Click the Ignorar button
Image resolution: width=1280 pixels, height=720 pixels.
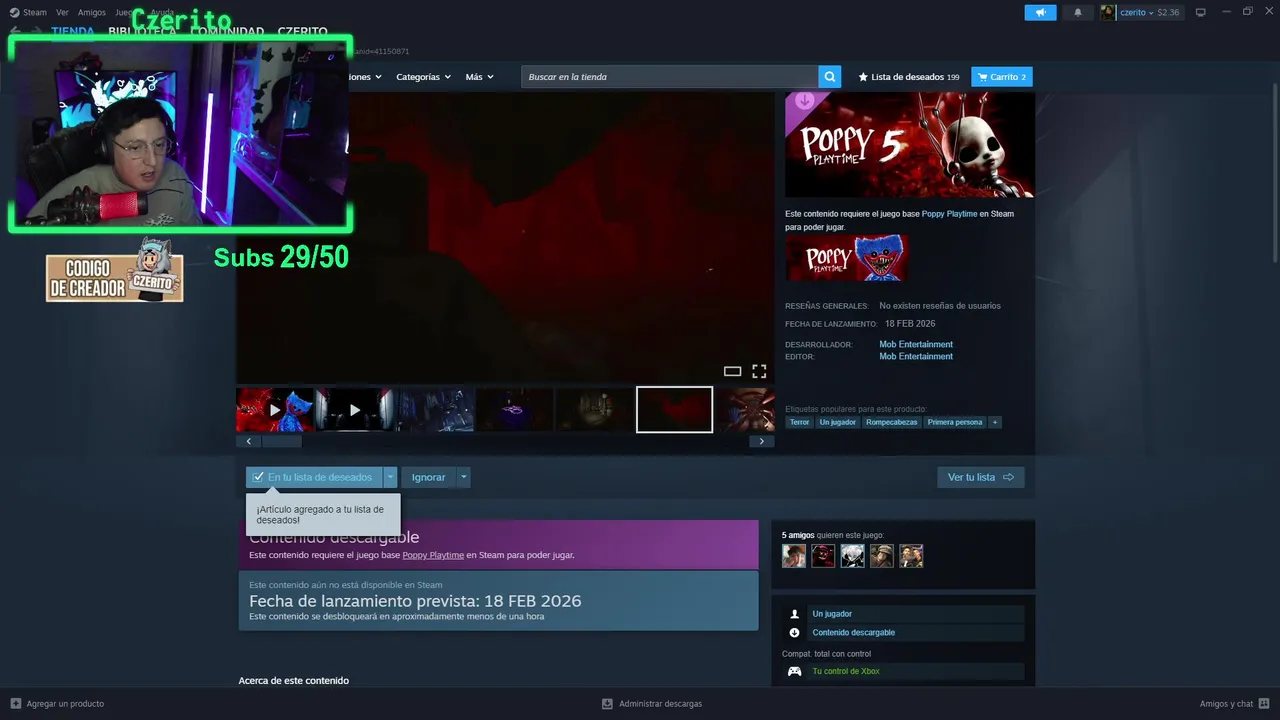pyautogui.click(x=429, y=477)
